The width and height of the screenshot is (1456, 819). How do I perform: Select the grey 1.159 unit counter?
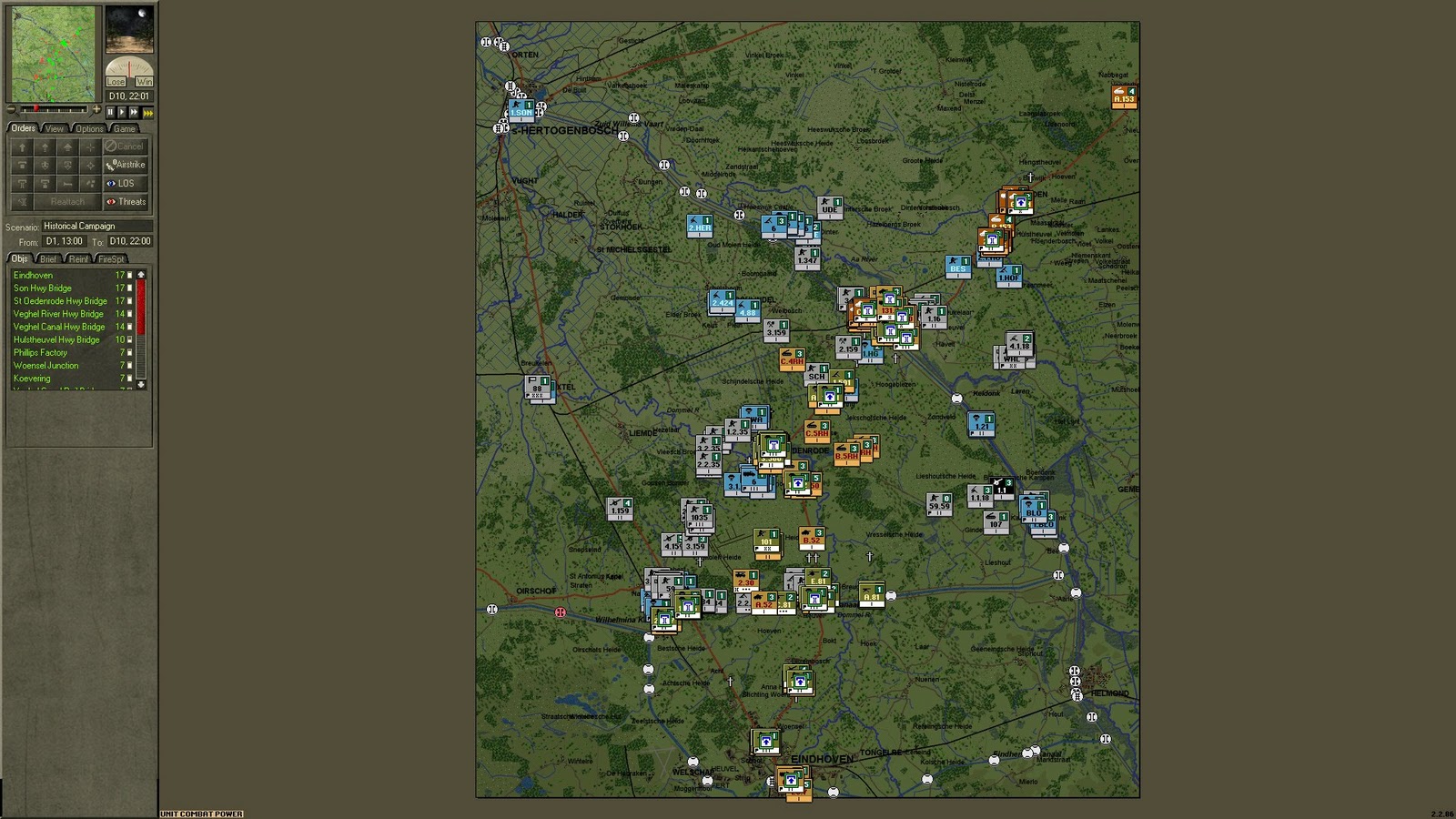pos(620,508)
